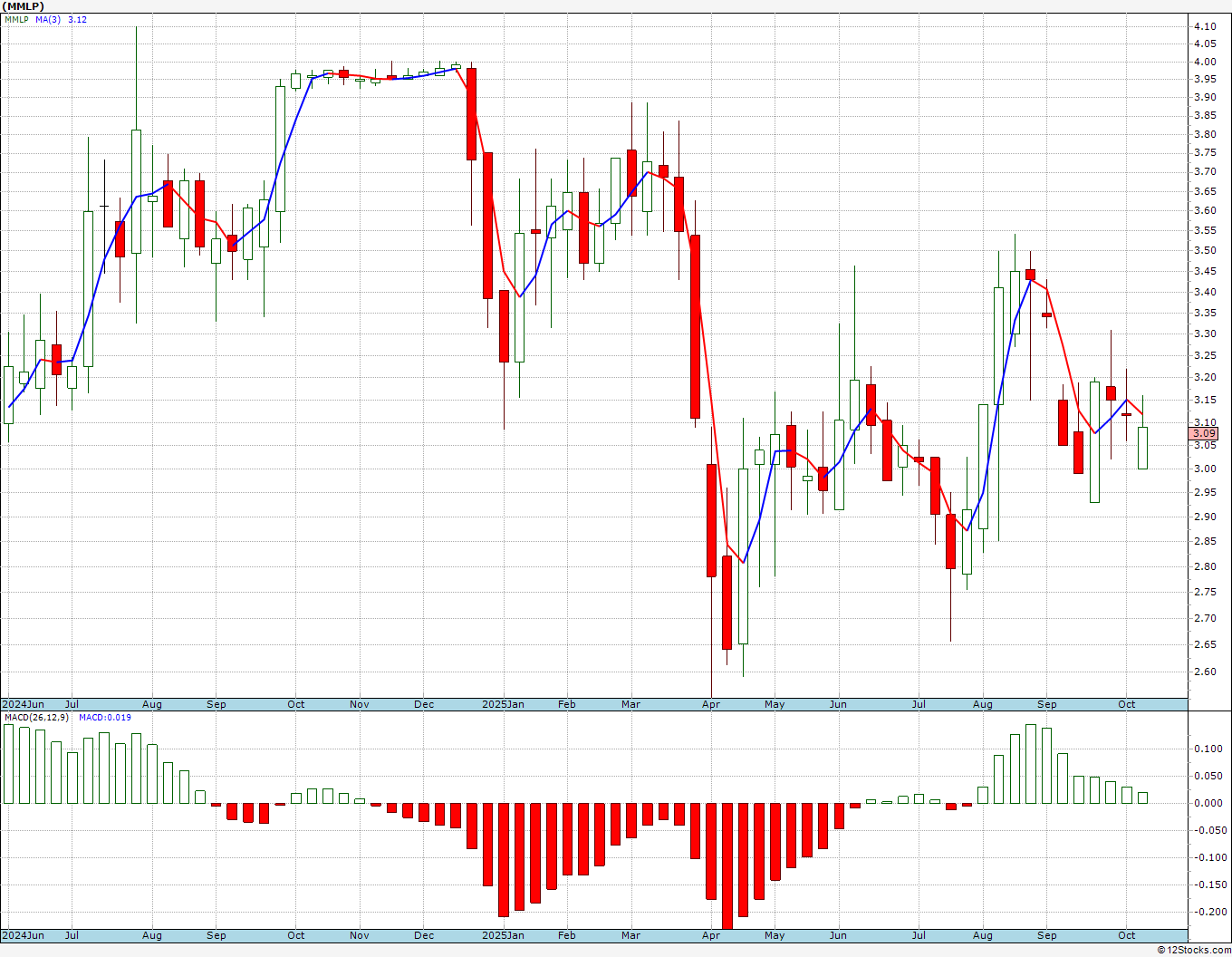Select May on the MACD panel date axis

[775, 935]
